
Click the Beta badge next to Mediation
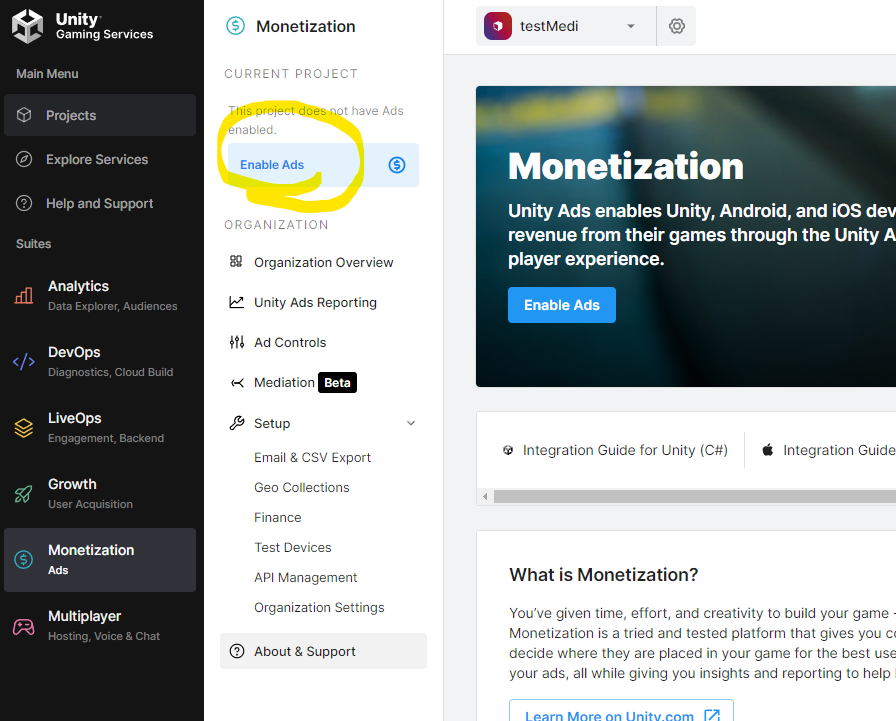(x=337, y=382)
